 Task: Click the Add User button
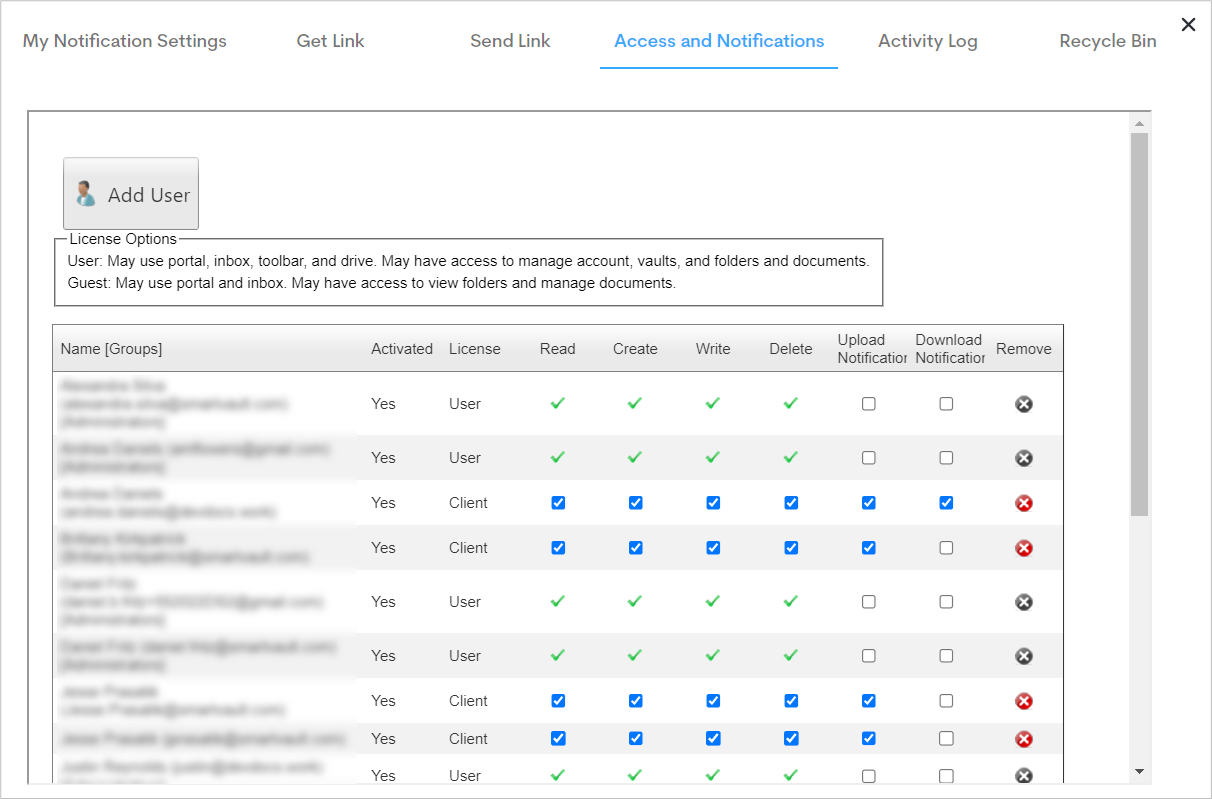pos(131,192)
